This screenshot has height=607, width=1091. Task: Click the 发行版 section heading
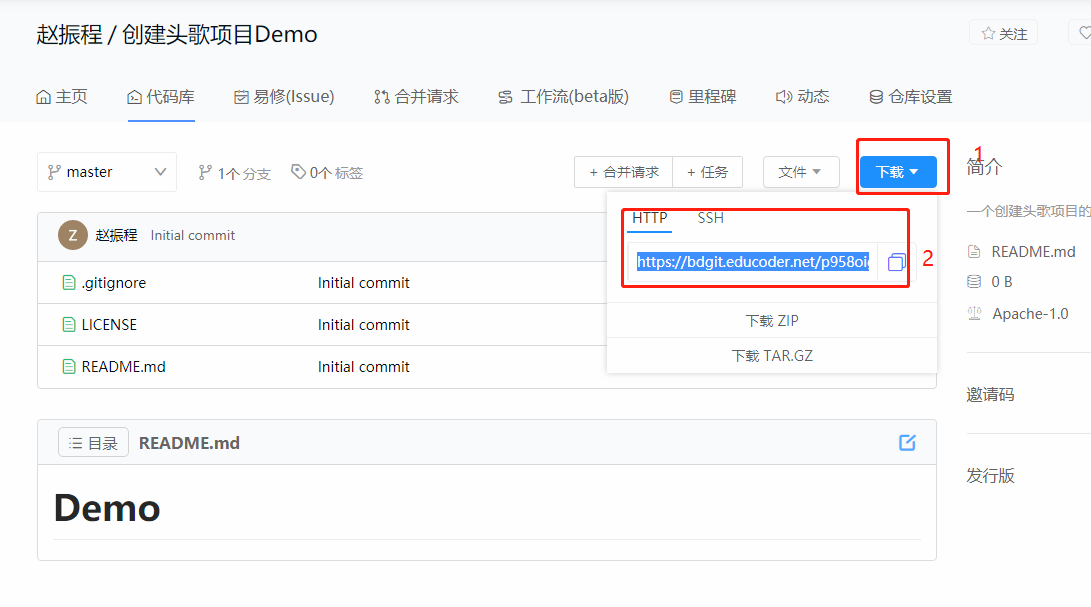pos(990,475)
